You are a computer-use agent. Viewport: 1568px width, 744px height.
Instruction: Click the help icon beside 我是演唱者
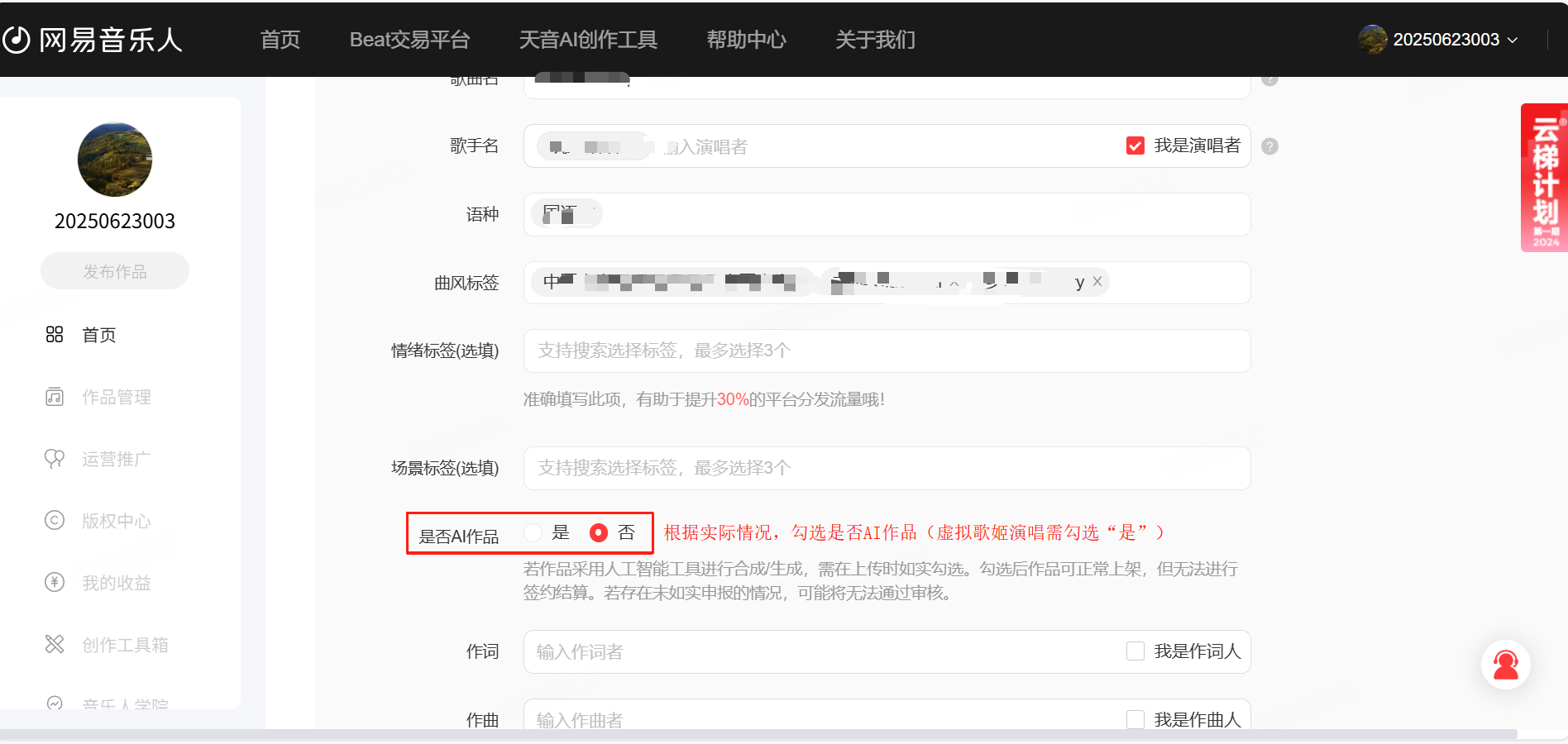click(x=1270, y=146)
